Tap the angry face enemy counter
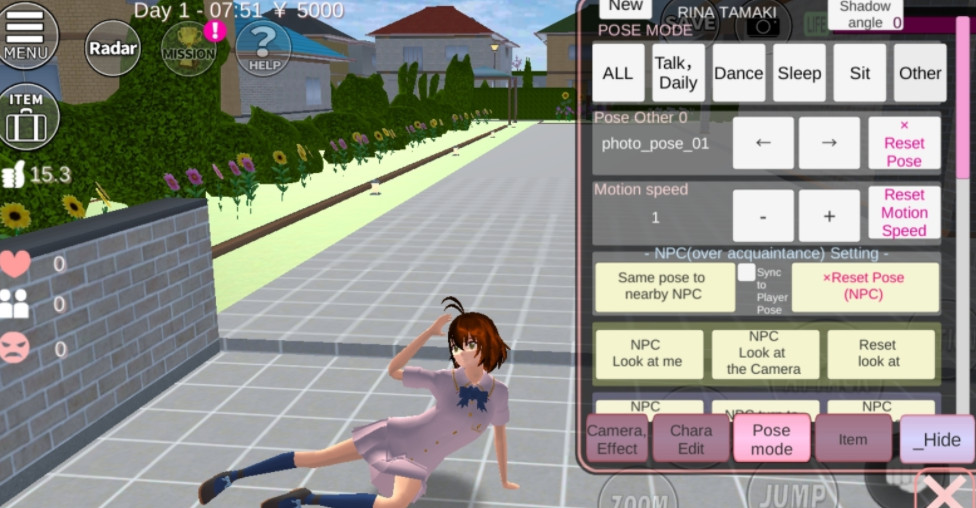976x508 pixels. point(14,347)
